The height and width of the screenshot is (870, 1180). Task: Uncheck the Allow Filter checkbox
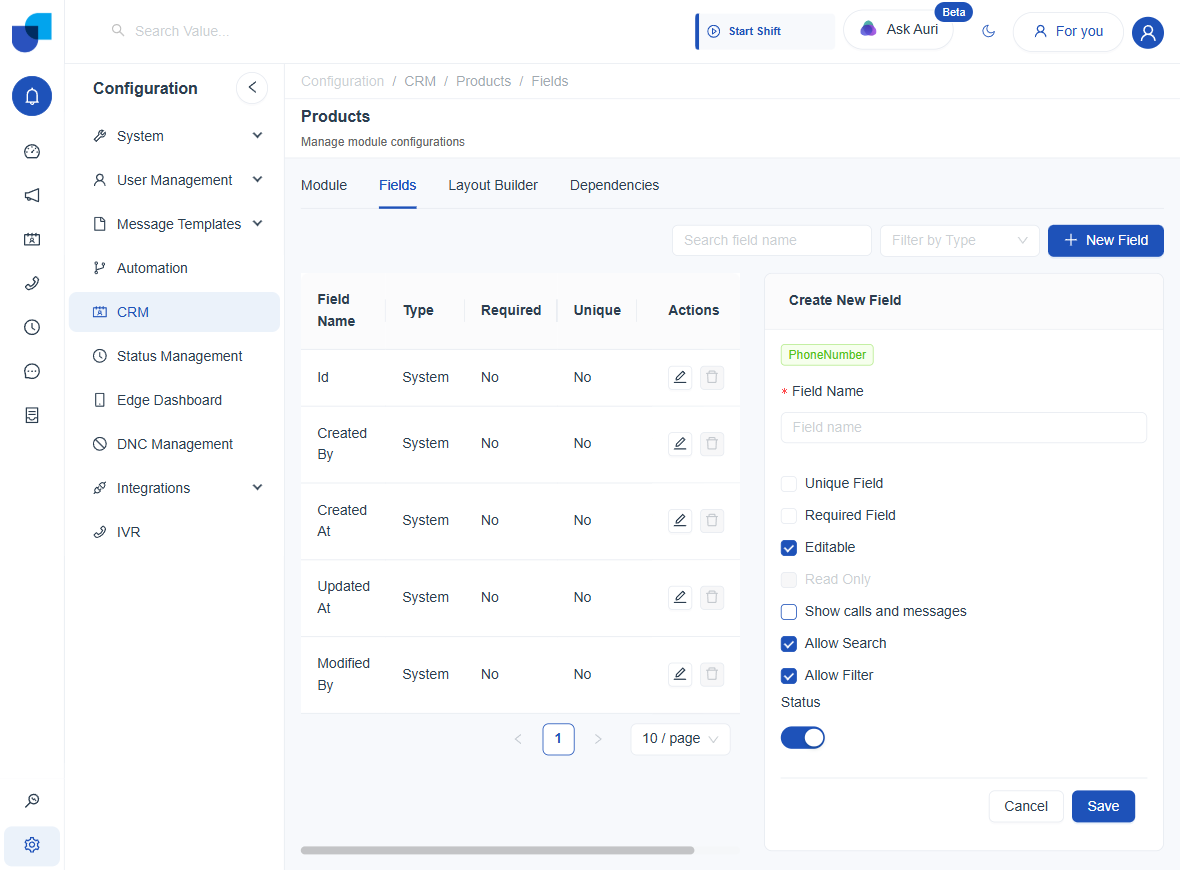(789, 676)
